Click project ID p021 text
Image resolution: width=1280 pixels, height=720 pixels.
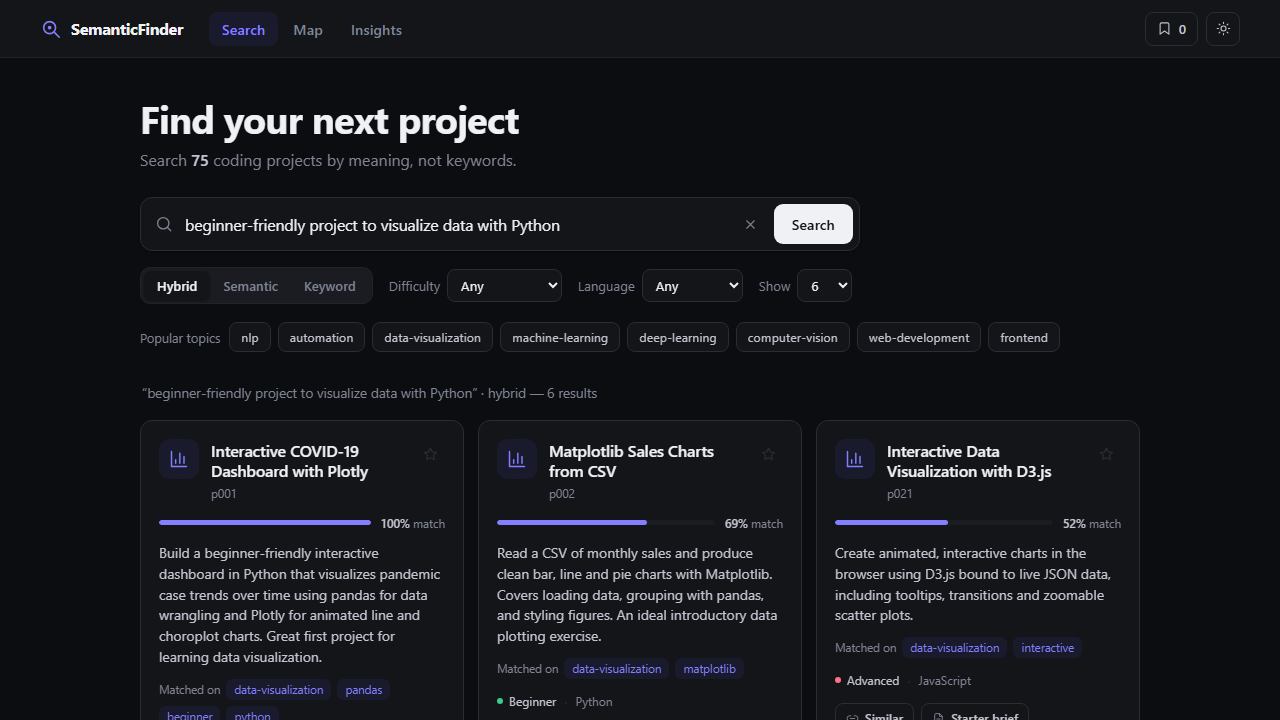point(900,494)
